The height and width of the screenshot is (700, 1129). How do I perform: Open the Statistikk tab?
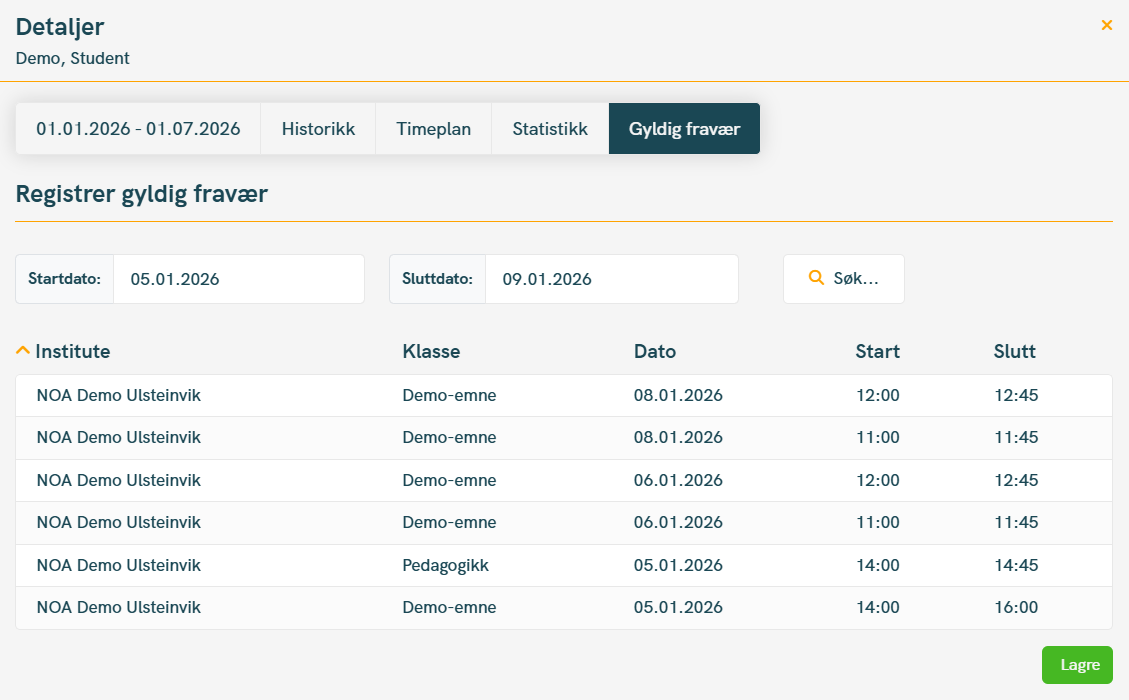pyautogui.click(x=550, y=129)
